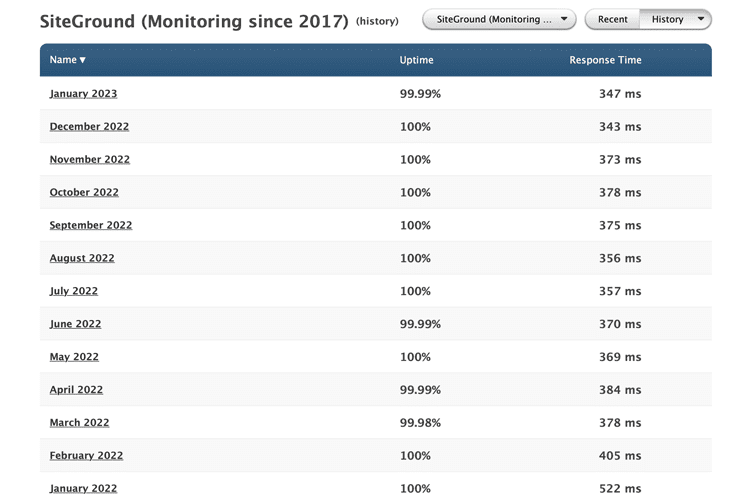Sort by the Response Time column header

(x=605, y=60)
